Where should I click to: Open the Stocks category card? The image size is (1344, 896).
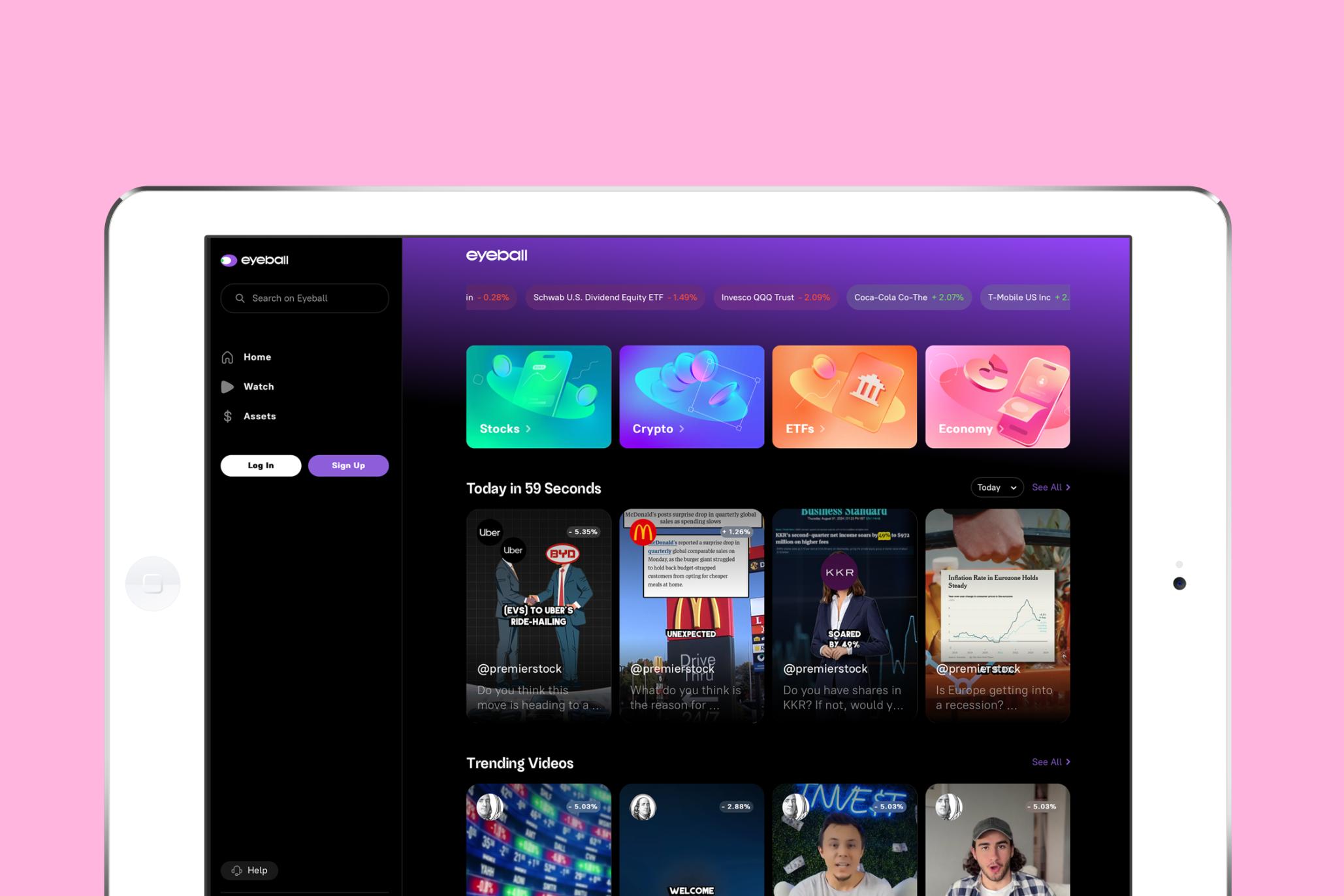click(x=538, y=396)
